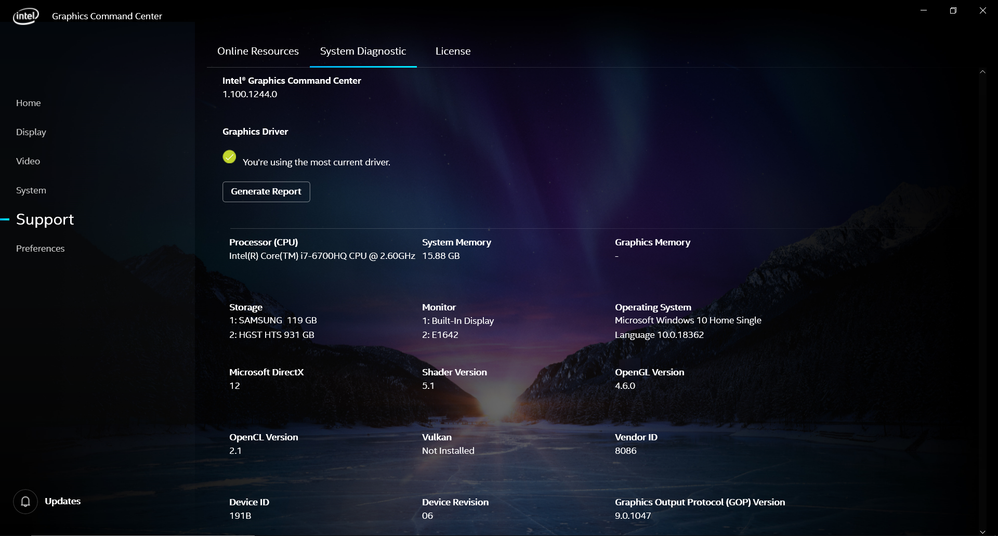Click 'Graphics Output Protocol (GOP) Version' label
Image resolution: width=998 pixels, height=536 pixels.
pos(700,502)
